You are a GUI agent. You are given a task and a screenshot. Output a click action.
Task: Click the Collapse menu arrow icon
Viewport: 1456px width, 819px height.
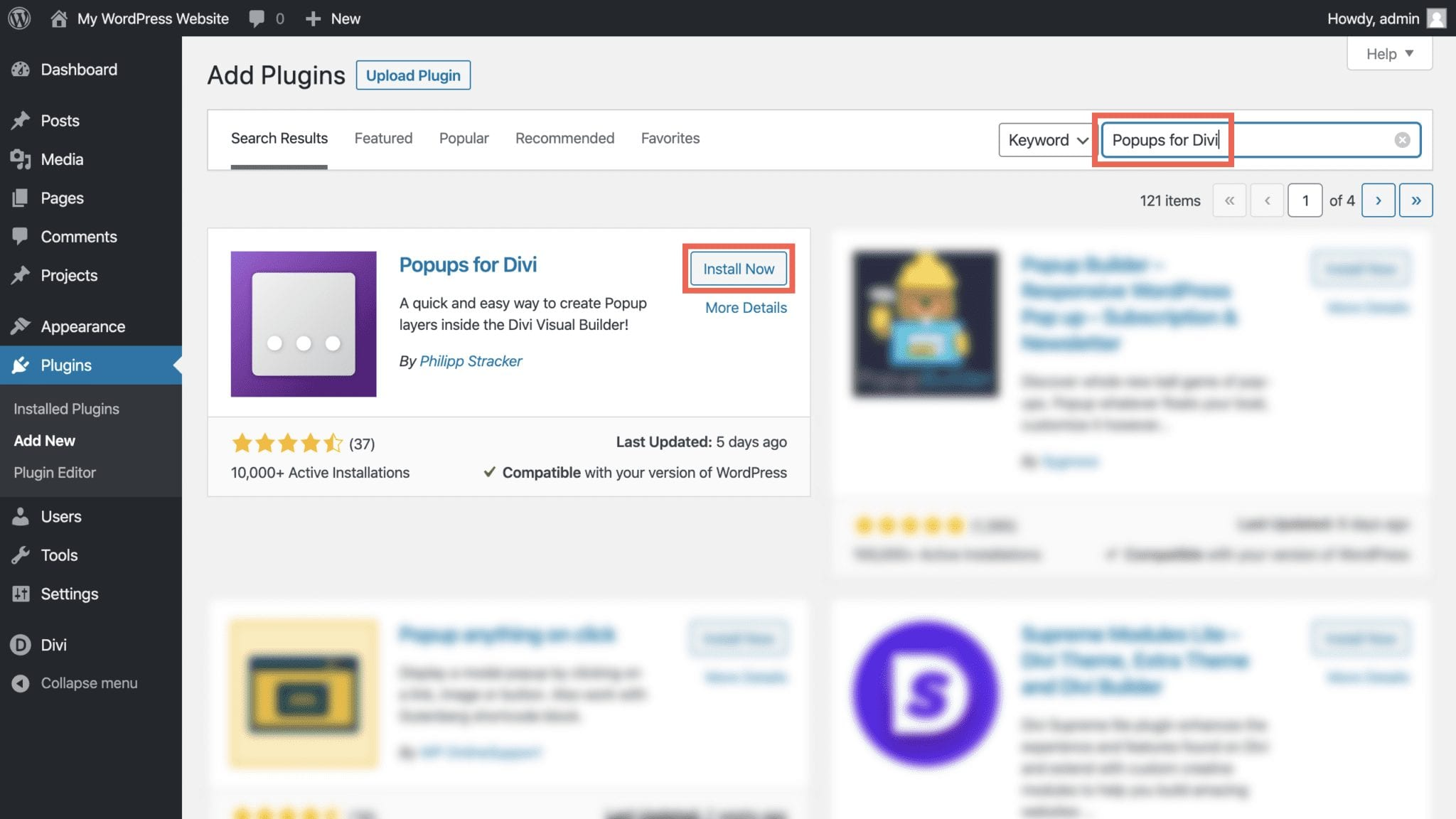[21, 683]
